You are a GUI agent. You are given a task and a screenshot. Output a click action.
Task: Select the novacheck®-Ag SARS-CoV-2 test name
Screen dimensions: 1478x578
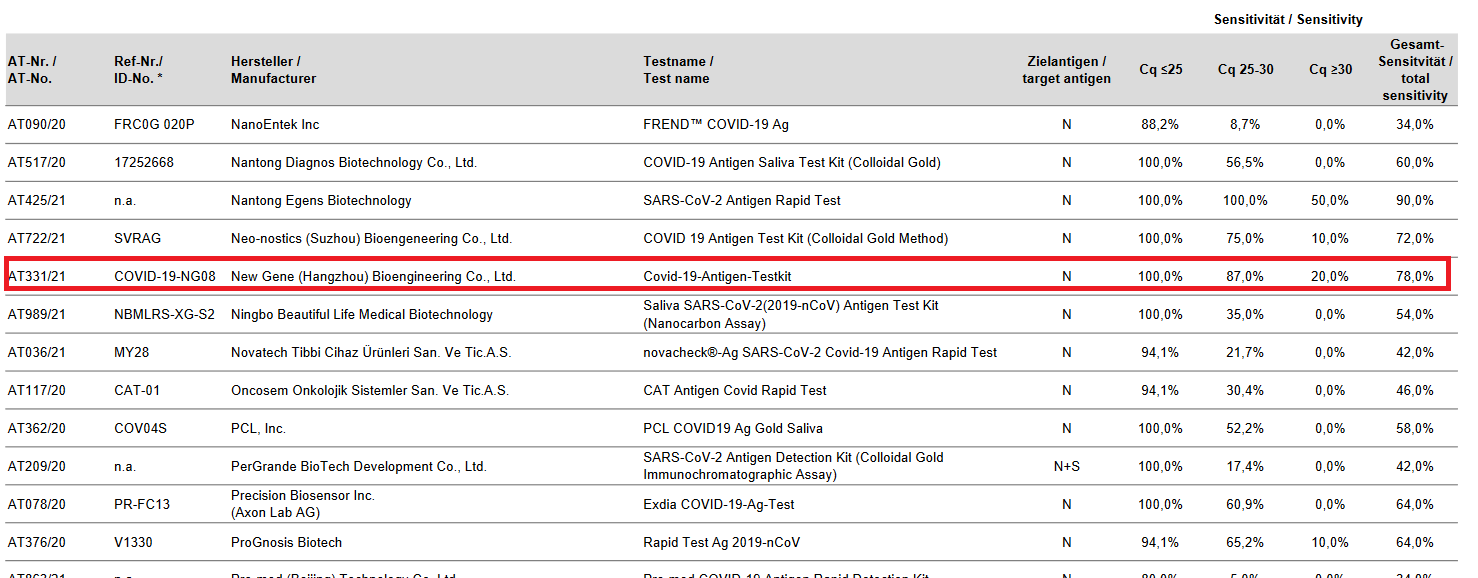(820, 353)
